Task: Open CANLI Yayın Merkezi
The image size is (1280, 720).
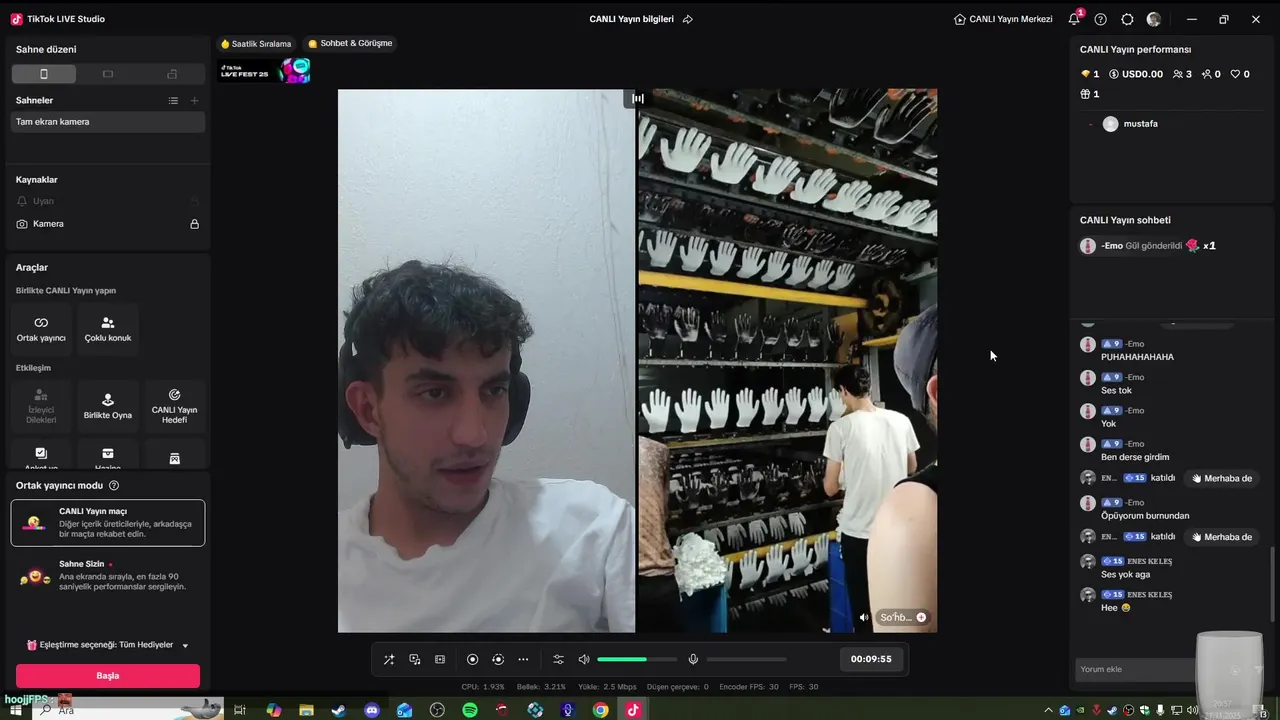Action: (x=1003, y=19)
